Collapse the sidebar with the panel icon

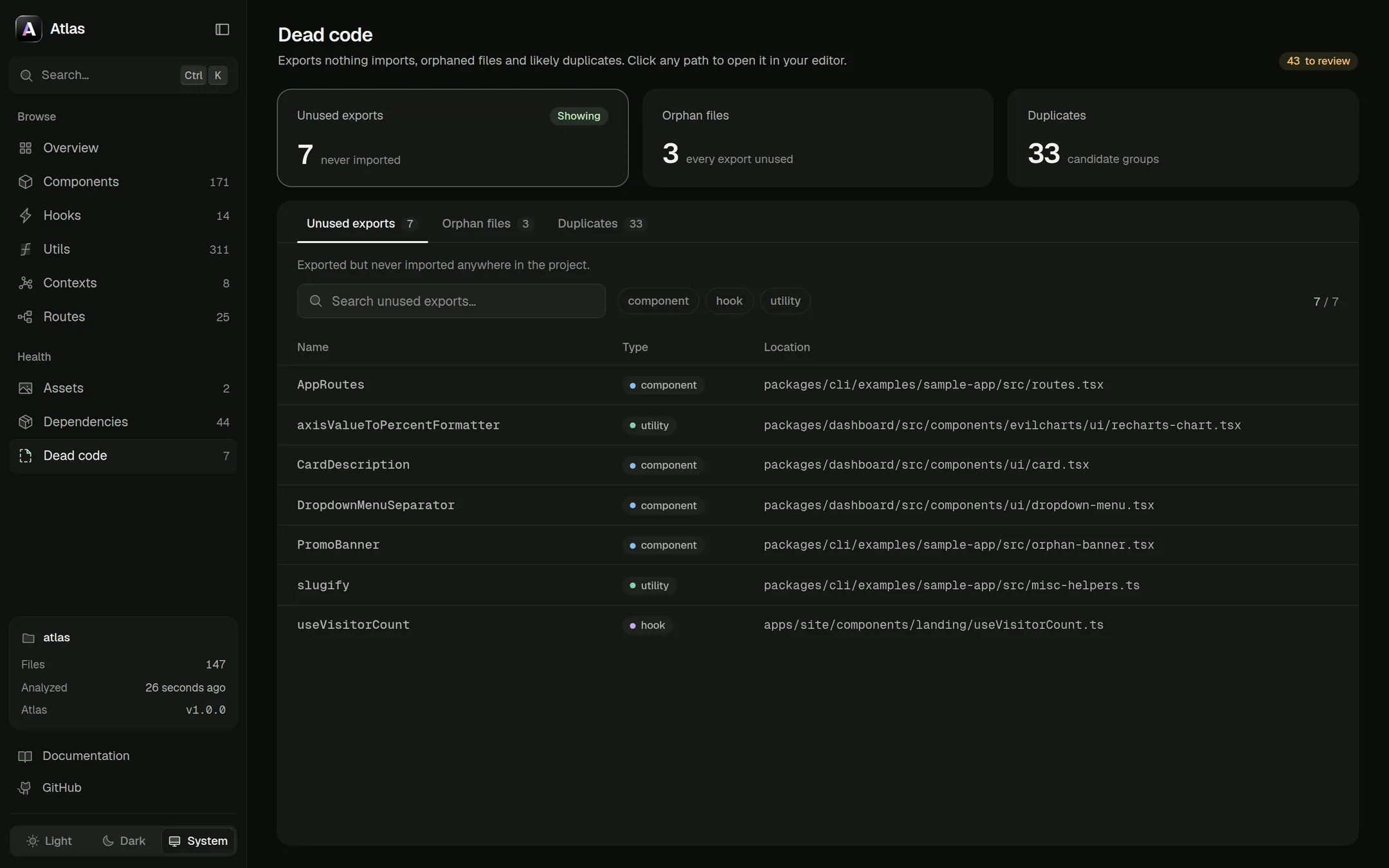point(222,29)
